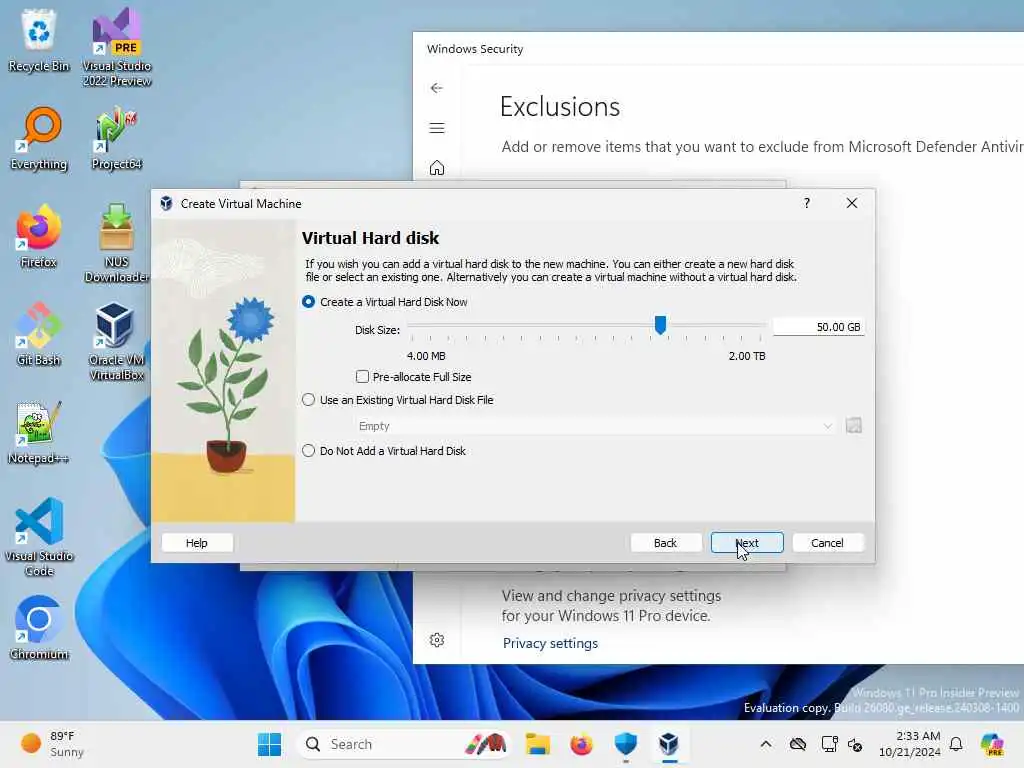
Task: Show hidden icons chevron in system tray
Action: (x=766, y=744)
